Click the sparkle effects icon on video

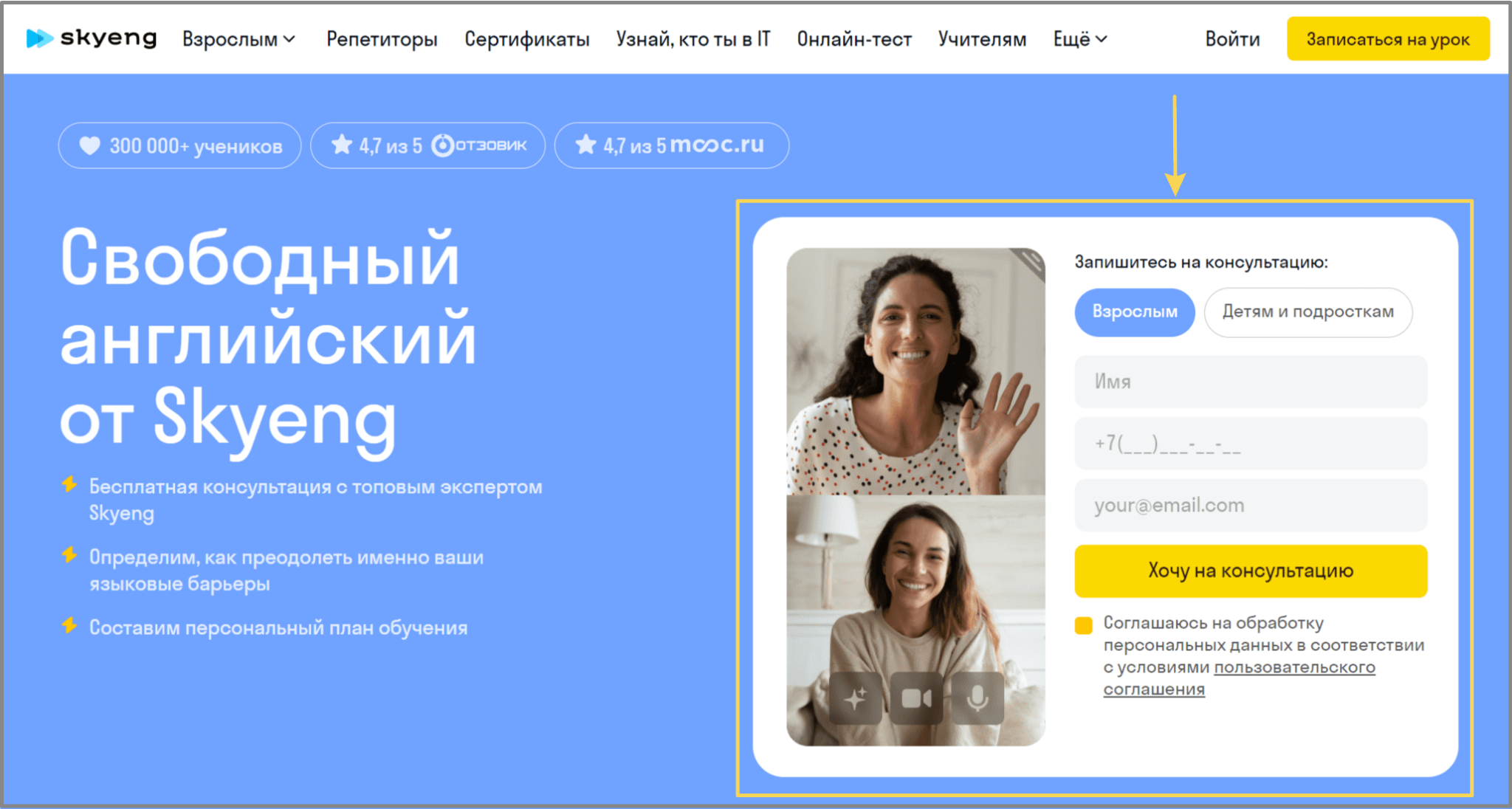click(x=856, y=698)
